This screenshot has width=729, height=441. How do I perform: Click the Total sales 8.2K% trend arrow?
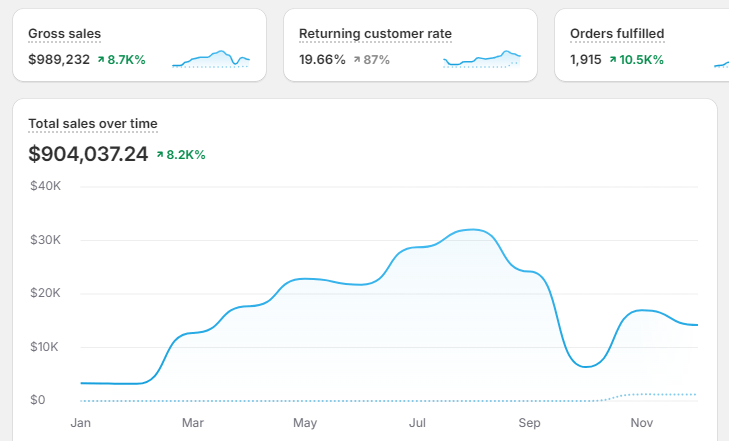pos(160,155)
